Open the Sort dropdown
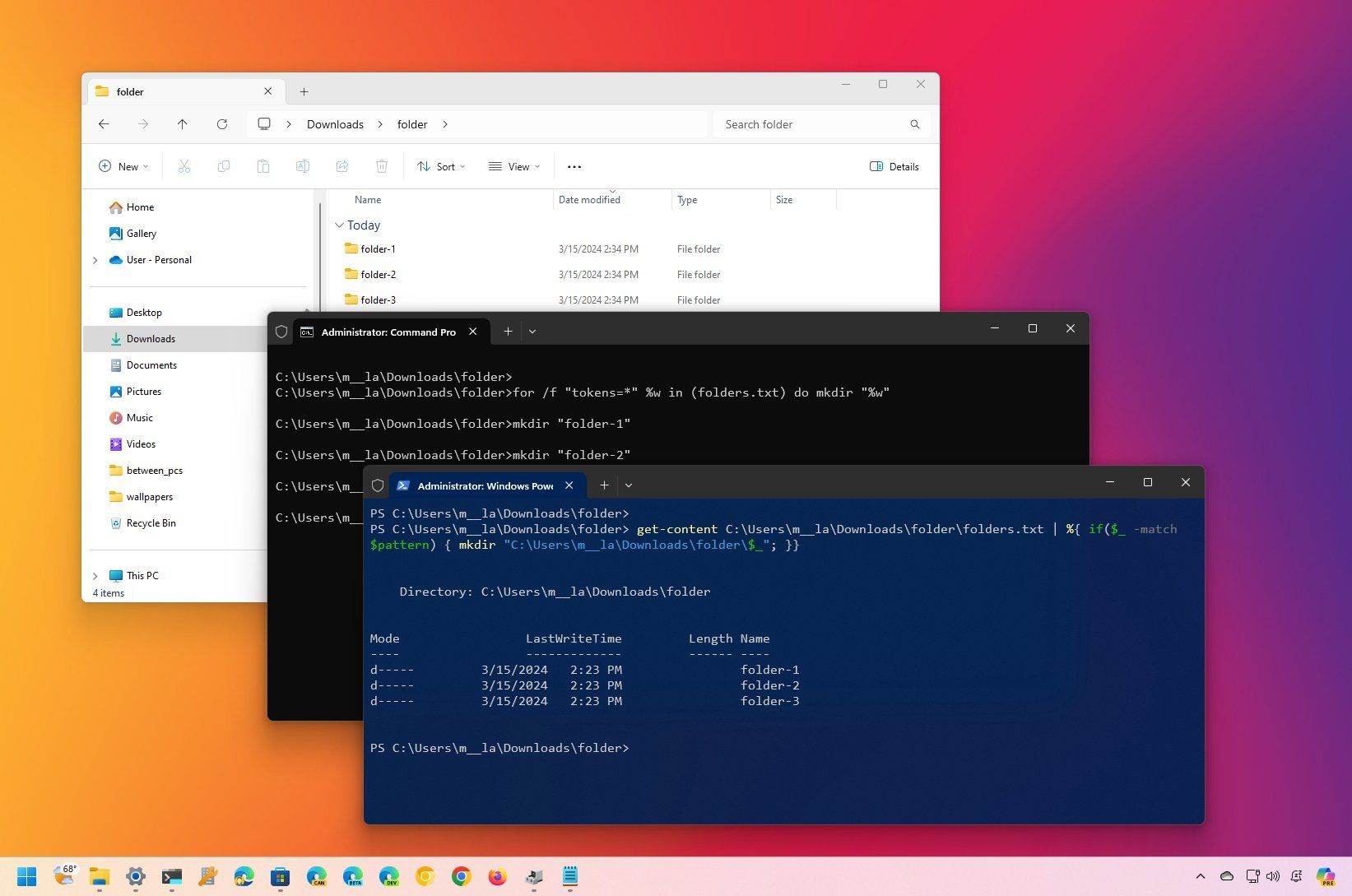1352x896 pixels. pos(441,166)
